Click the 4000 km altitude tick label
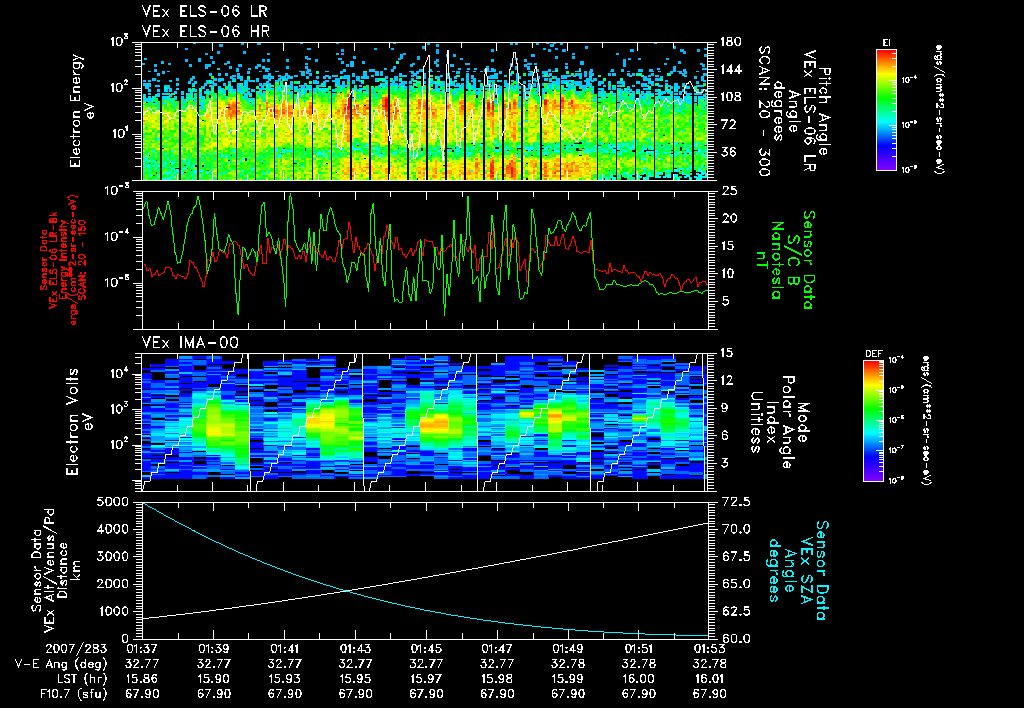Viewport: 1024px width, 708px height. coord(110,529)
